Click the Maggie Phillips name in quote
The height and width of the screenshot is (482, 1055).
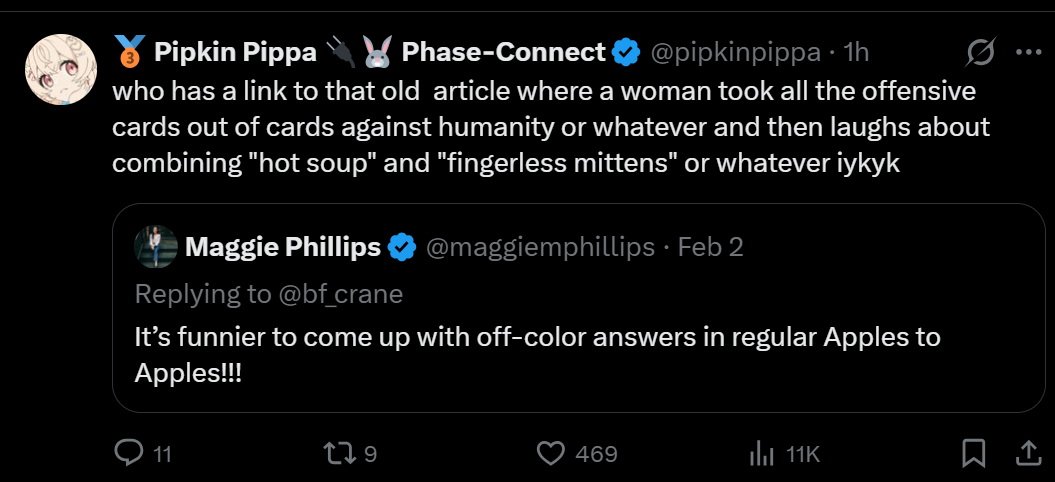point(283,247)
